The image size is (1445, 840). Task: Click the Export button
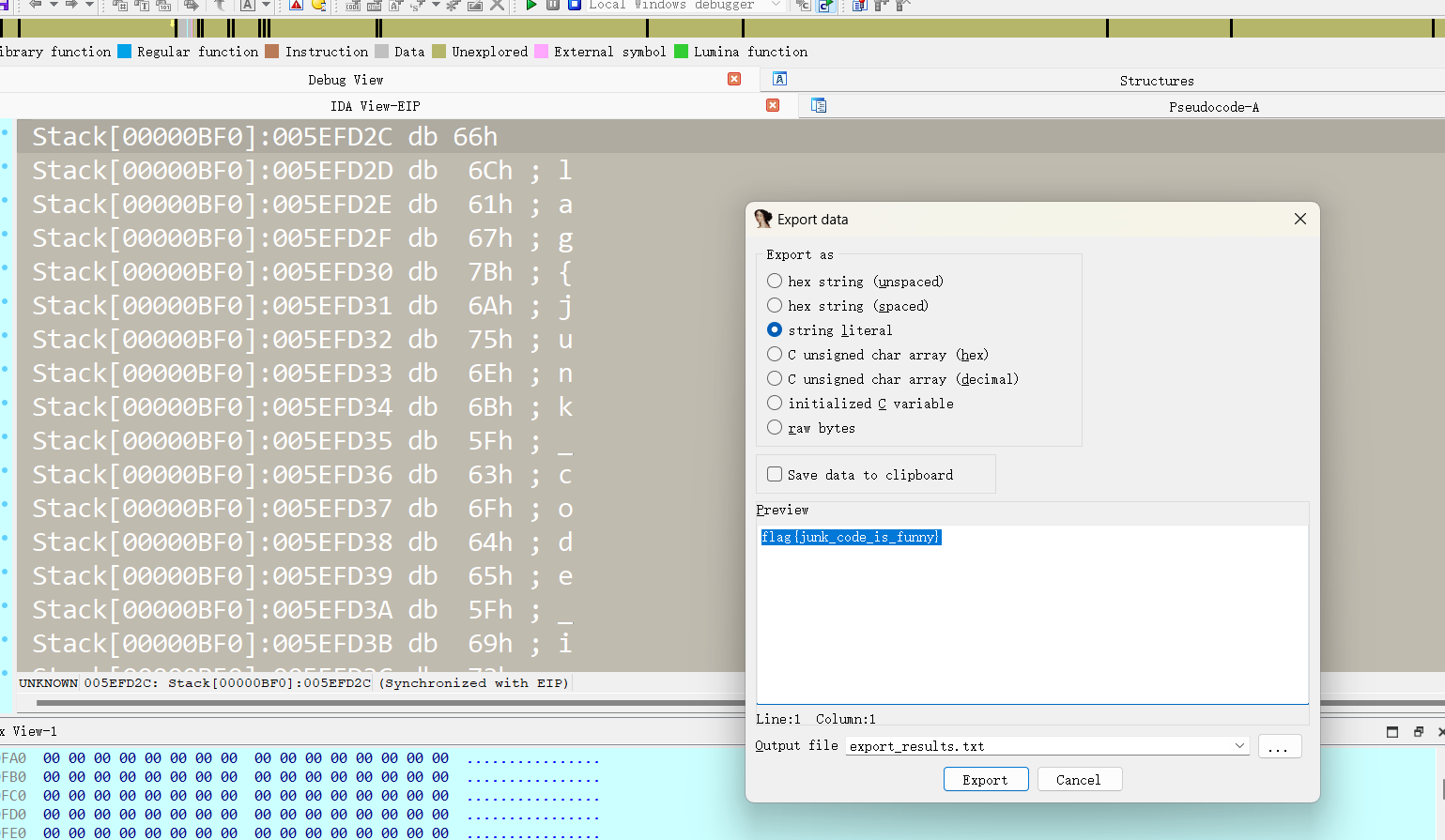pyautogui.click(x=986, y=779)
